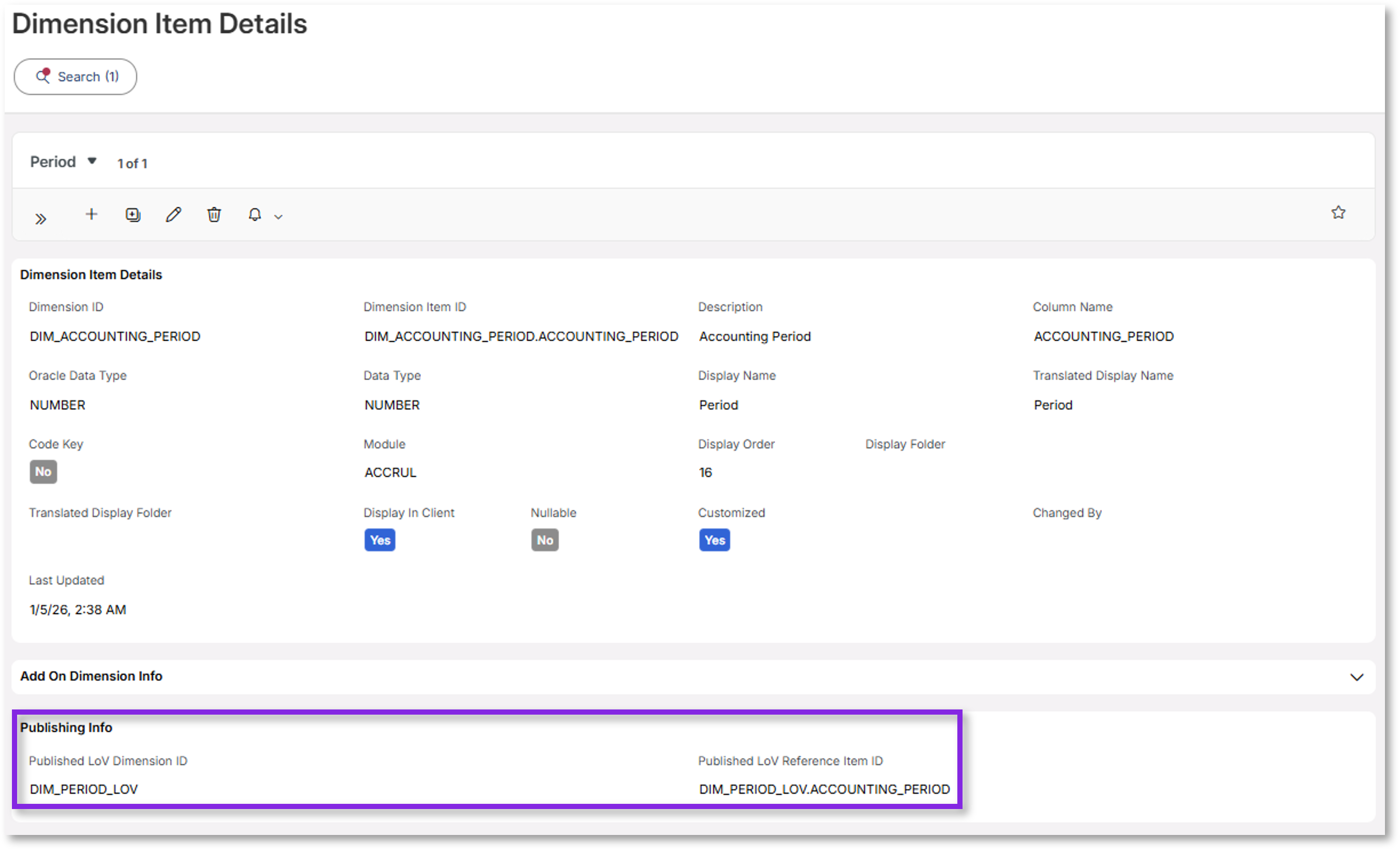Screen dimensions: 1400x850
Task: Click the DIM_ACCOUNTING_PERIOD Dimension ID value
Action: (x=115, y=337)
